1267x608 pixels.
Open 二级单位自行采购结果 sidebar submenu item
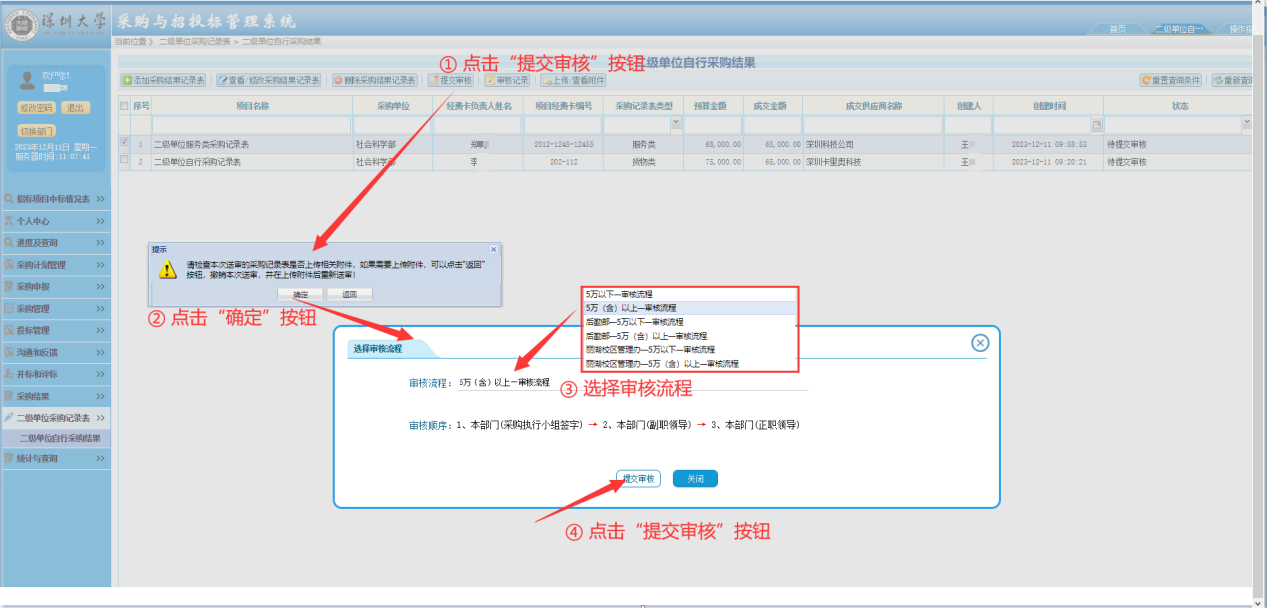(60, 438)
